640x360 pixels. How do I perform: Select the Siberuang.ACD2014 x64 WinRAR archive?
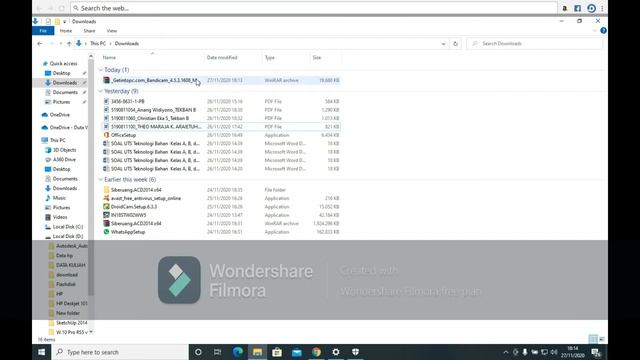click(x=221, y=224)
